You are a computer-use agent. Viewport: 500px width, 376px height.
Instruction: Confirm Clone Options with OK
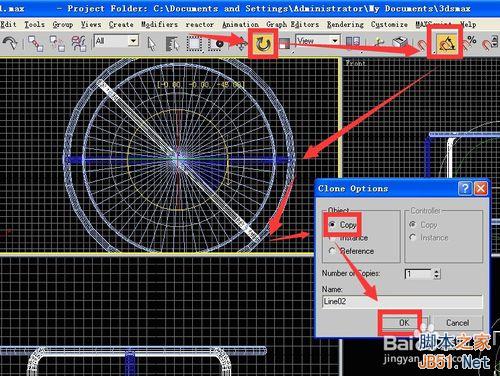point(404,323)
